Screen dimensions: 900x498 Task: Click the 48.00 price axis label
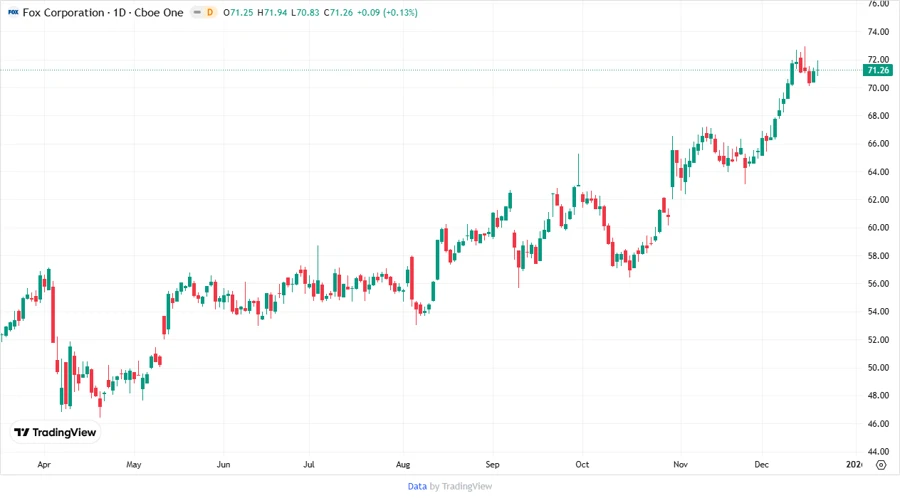click(x=878, y=395)
